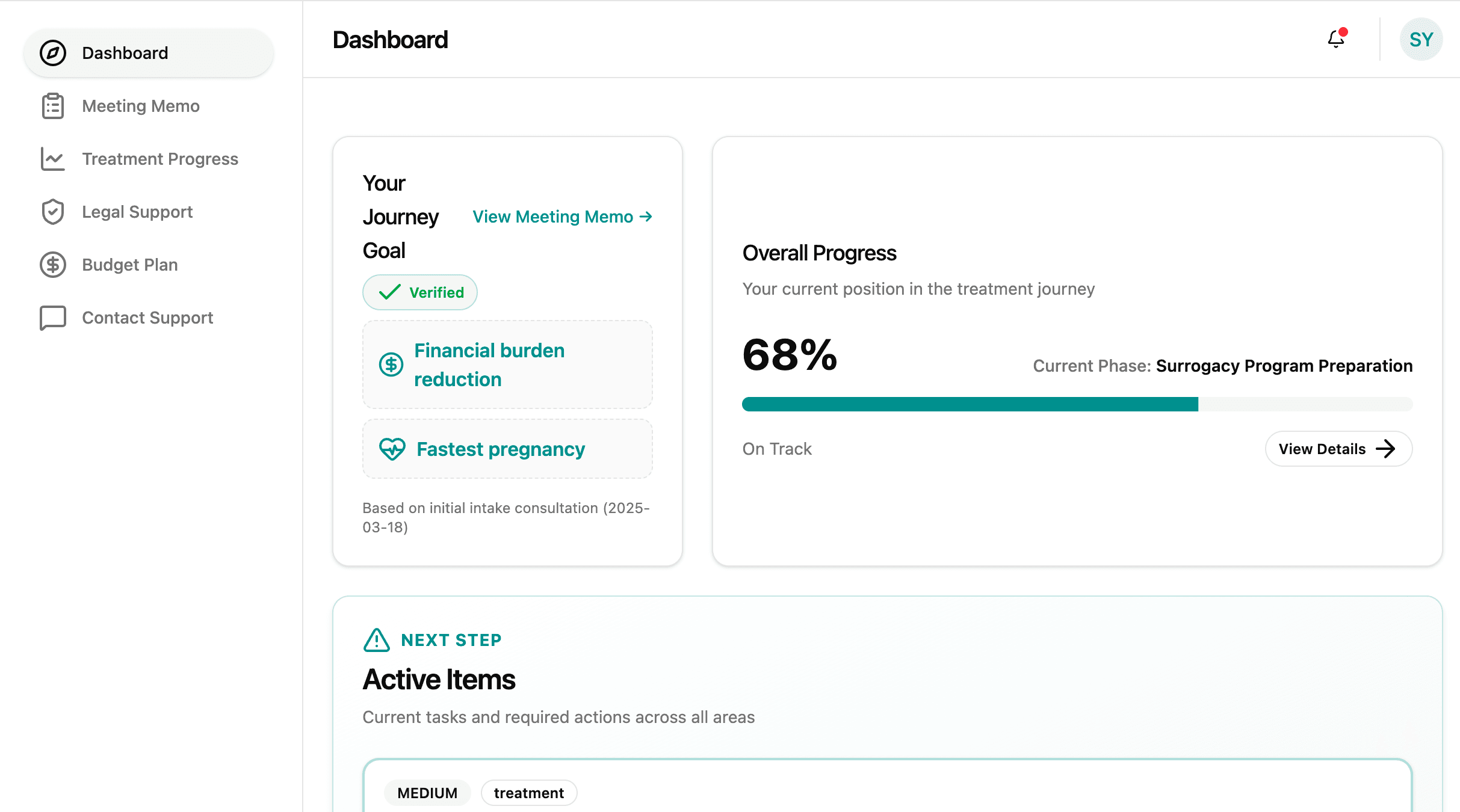
Task: Switch to Budget Plan section
Action: click(x=129, y=265)
